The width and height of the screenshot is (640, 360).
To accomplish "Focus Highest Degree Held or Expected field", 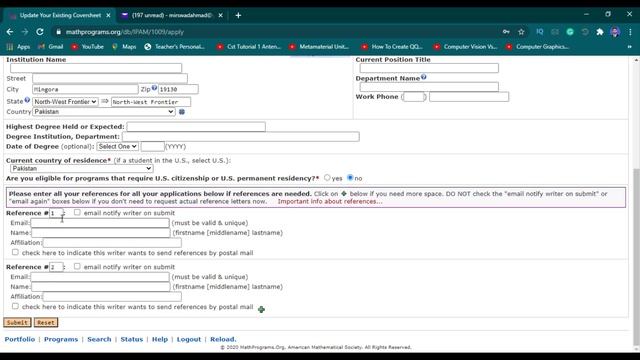I will pos(196,127).
